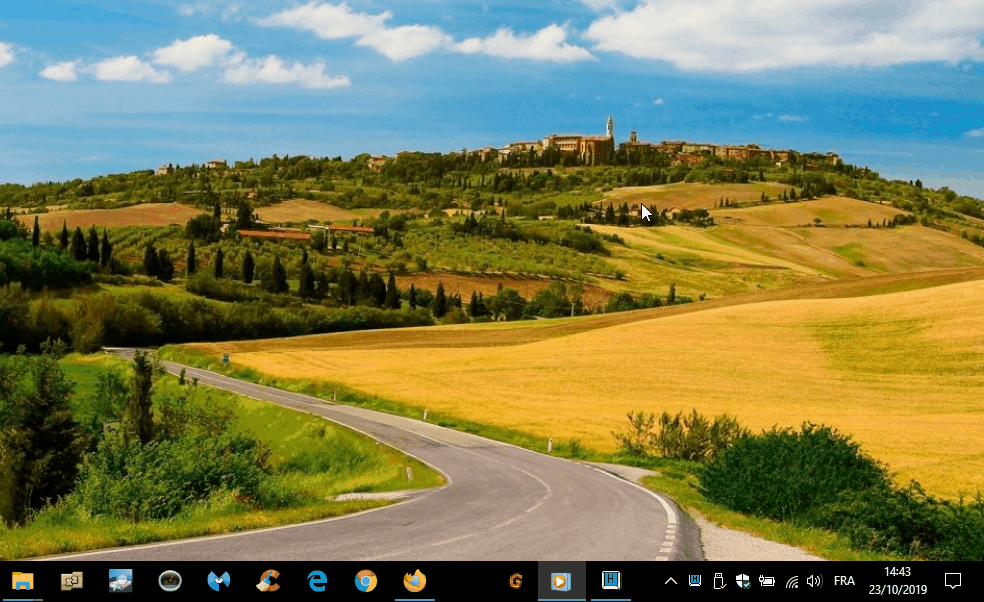Switch to Firefox in the taskbar
This screenshot has width=984, height=602.
click(414, 581)
